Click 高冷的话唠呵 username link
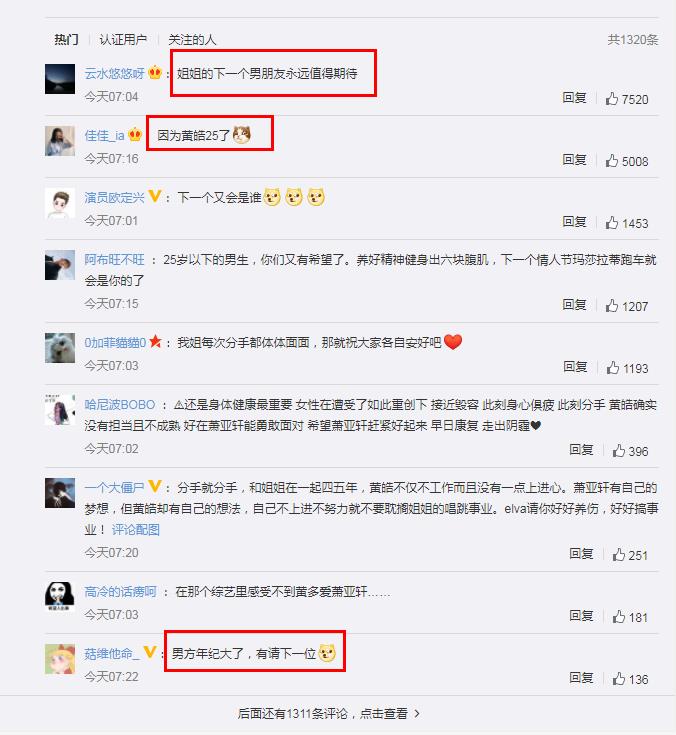This screenshot has height=735, width=676. [x=120, y=592]
